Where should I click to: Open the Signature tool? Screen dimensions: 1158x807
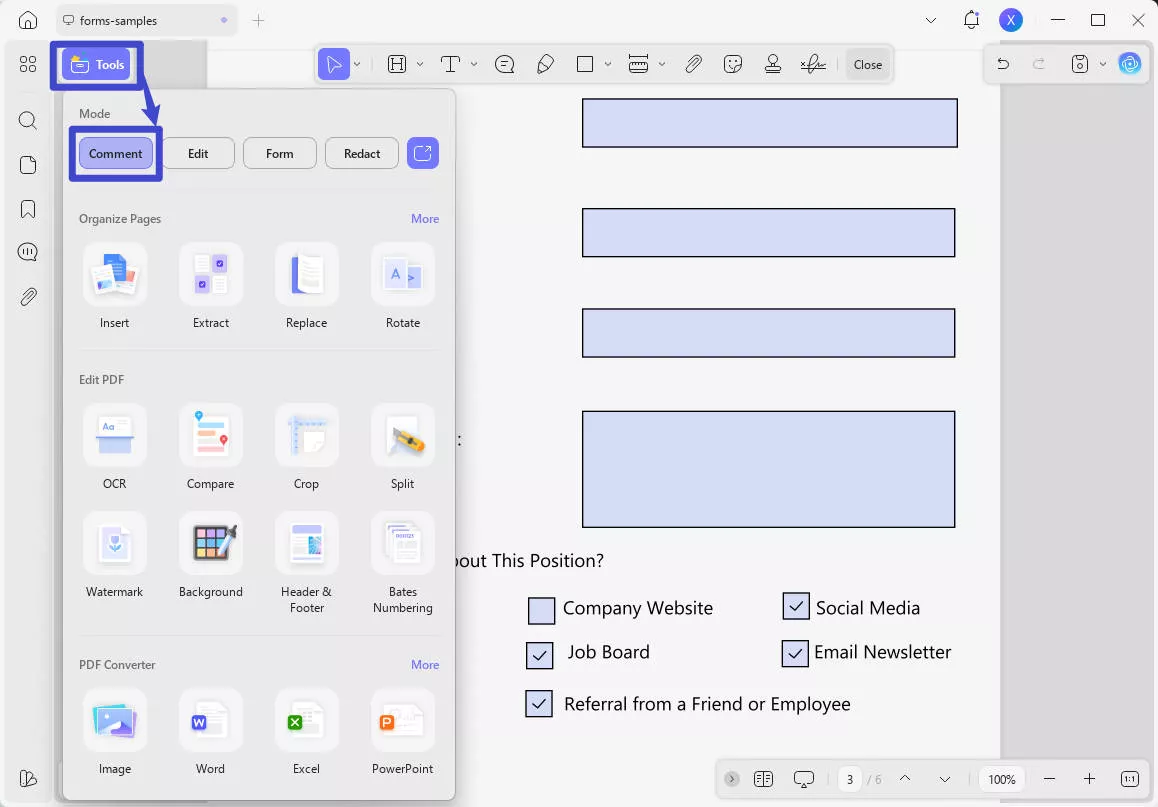812,63
